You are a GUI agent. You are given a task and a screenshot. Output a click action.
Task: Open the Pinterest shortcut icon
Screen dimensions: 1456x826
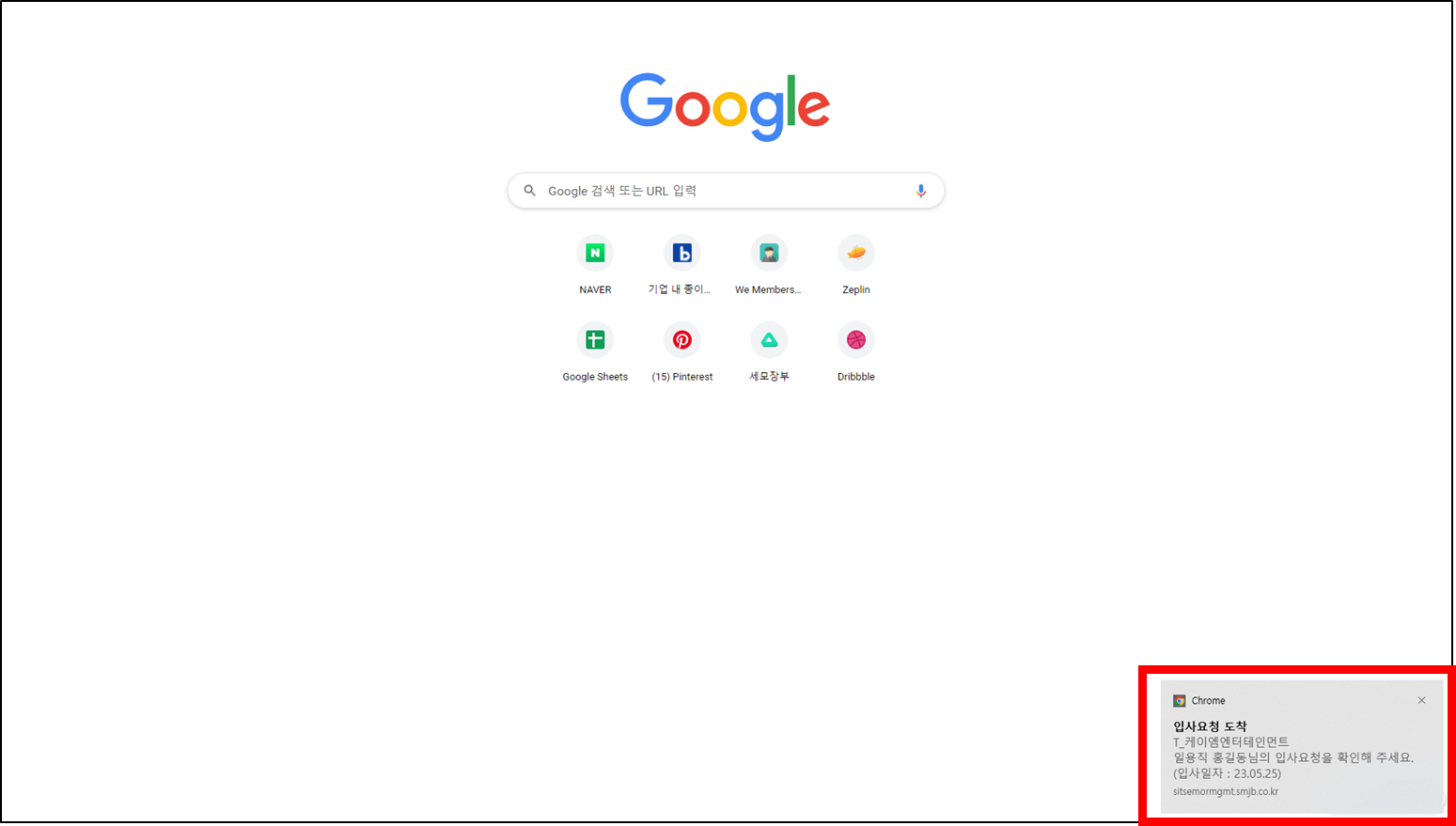[x=682, y=340]
